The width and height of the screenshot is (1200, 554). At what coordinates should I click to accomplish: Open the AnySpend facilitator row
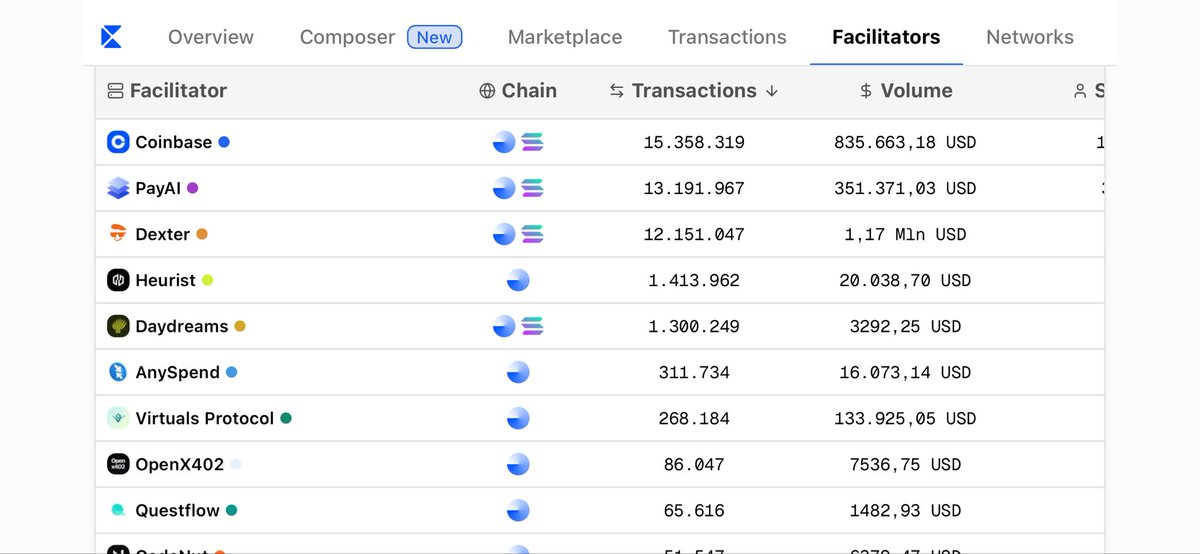click(x=600, y=372)
